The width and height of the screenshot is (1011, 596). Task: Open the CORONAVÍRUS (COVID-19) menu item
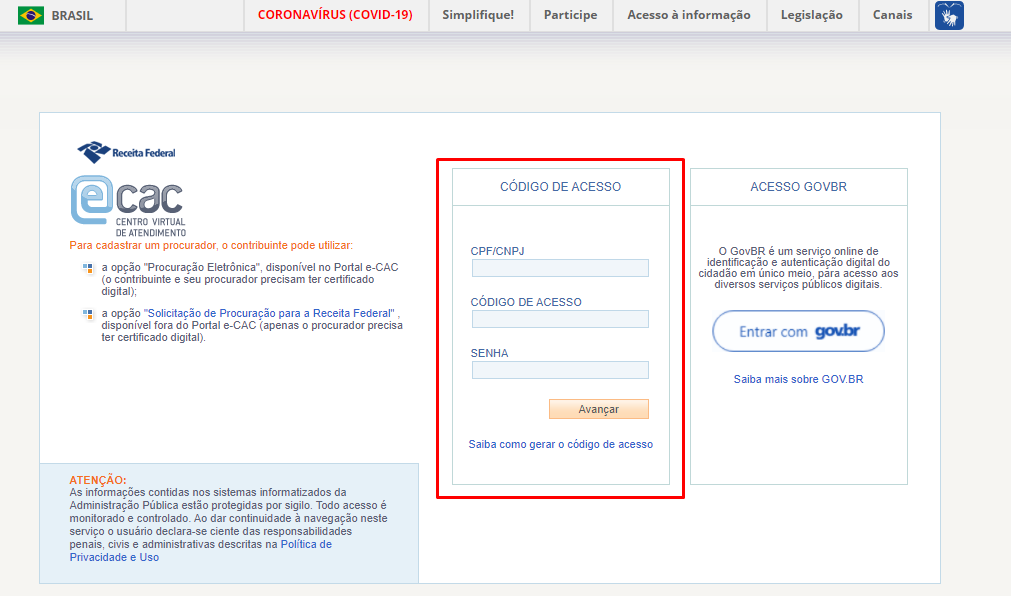point(335,15)
